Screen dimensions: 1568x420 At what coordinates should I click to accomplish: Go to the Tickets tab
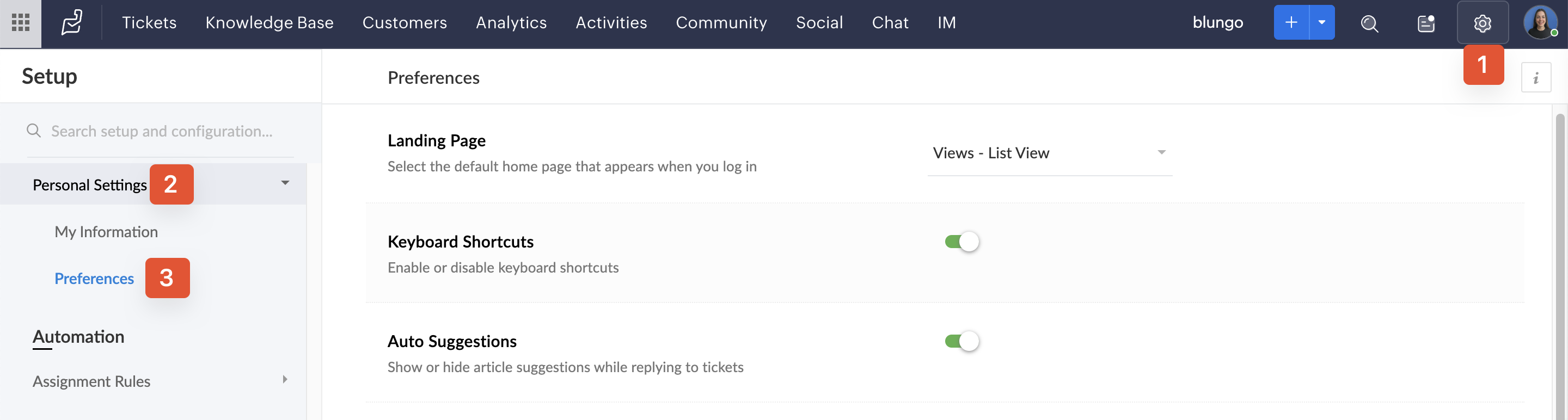coord(149,23)
